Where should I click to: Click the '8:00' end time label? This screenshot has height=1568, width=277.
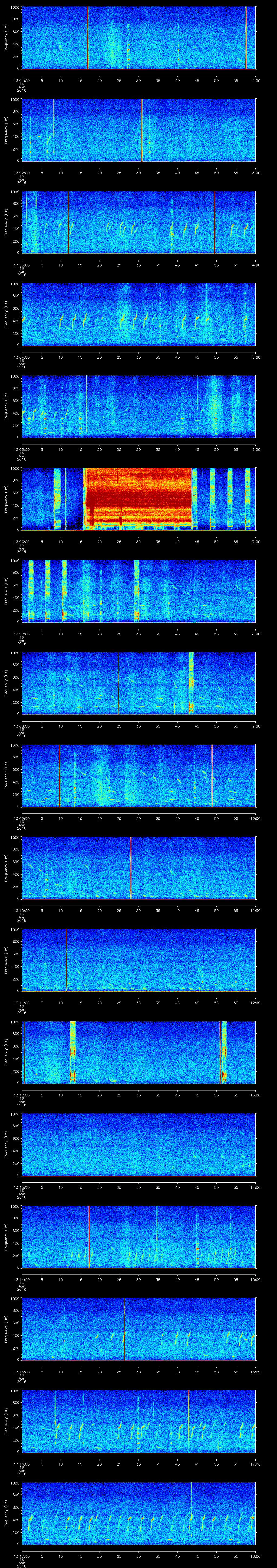tap(256, 634)
